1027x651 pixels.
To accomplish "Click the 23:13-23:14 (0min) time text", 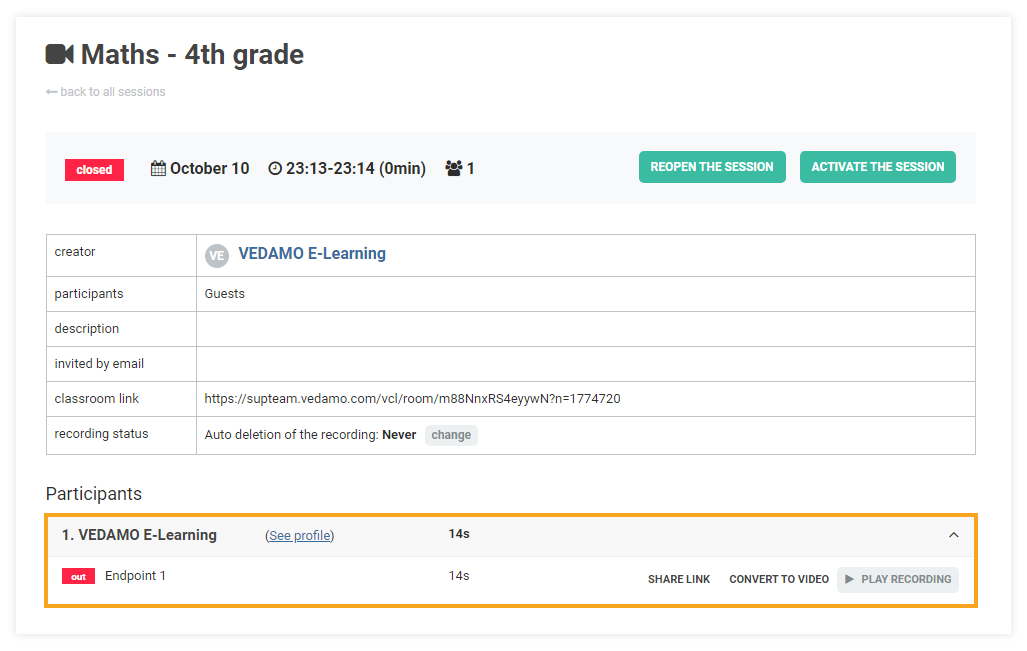I will click(x=356, y=168).
